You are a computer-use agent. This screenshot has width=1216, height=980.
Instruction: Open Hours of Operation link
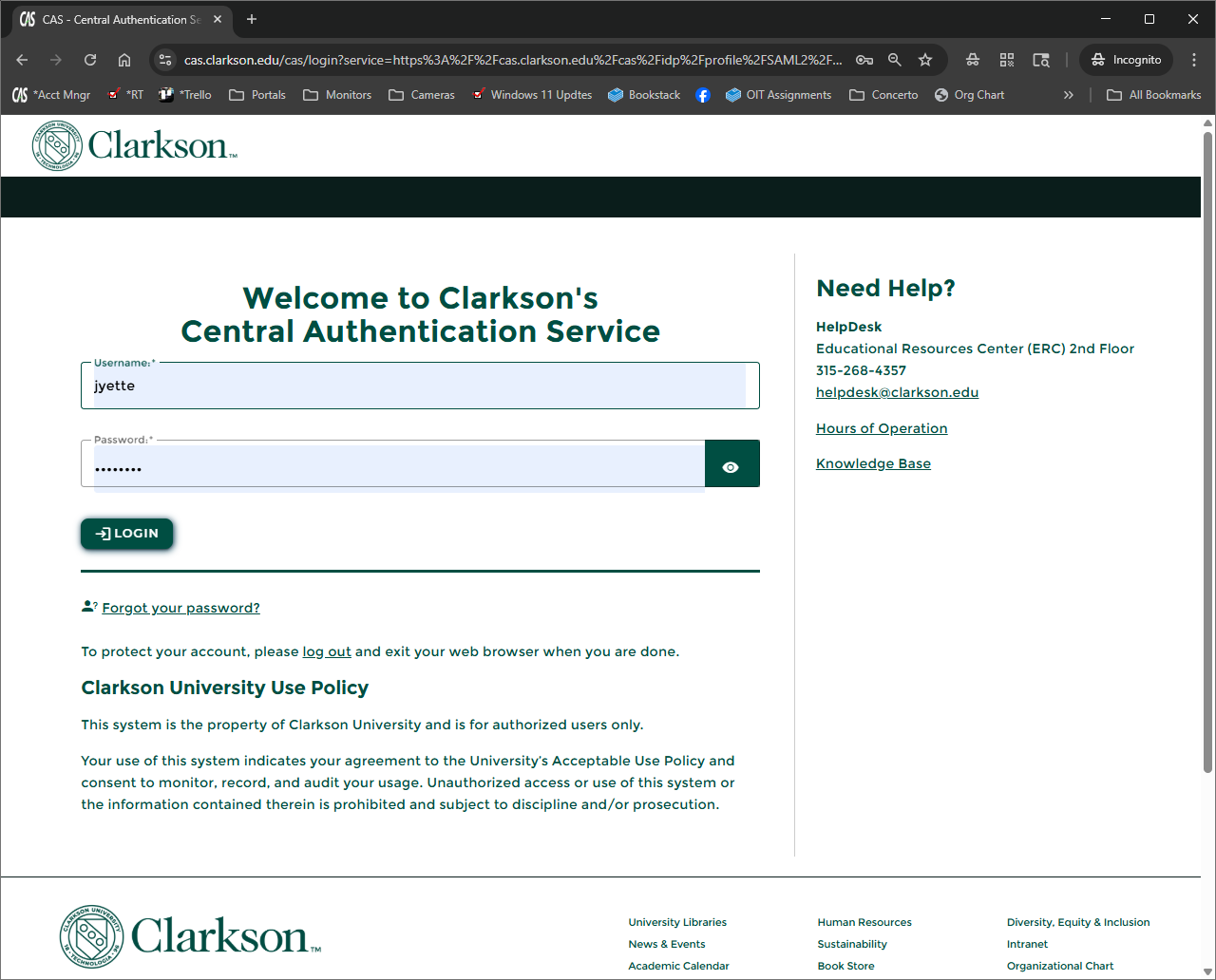pyautogui.click(x=882, y=428)
